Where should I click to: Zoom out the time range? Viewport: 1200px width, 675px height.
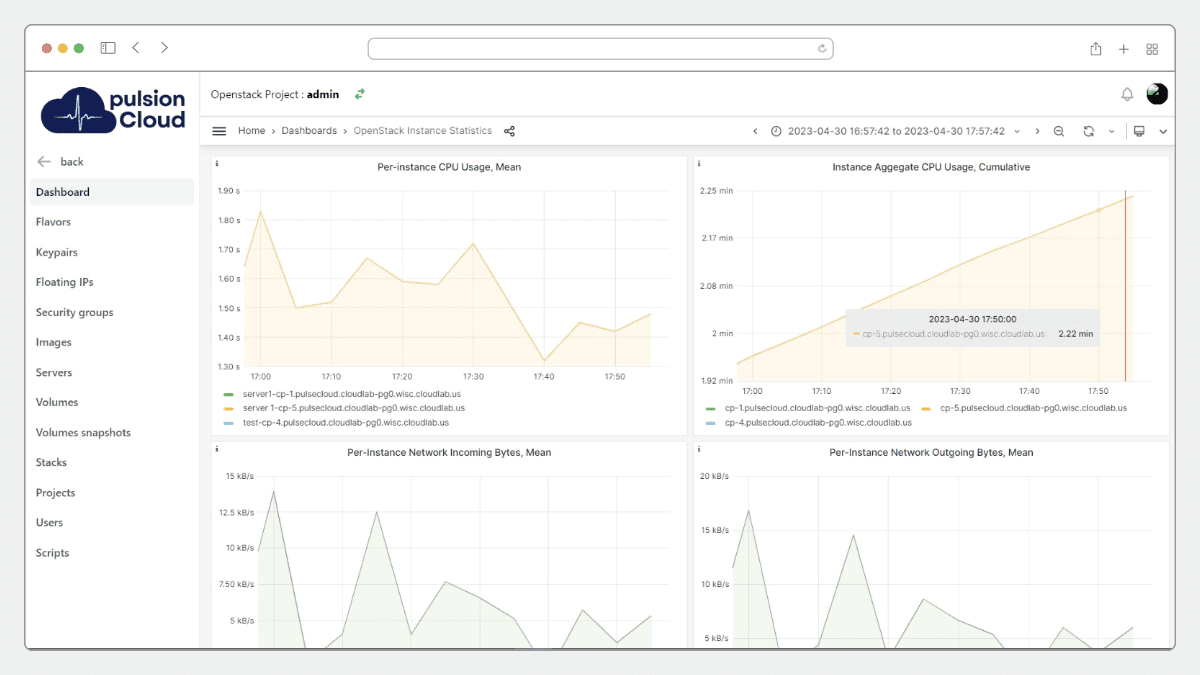(1059, 131)
